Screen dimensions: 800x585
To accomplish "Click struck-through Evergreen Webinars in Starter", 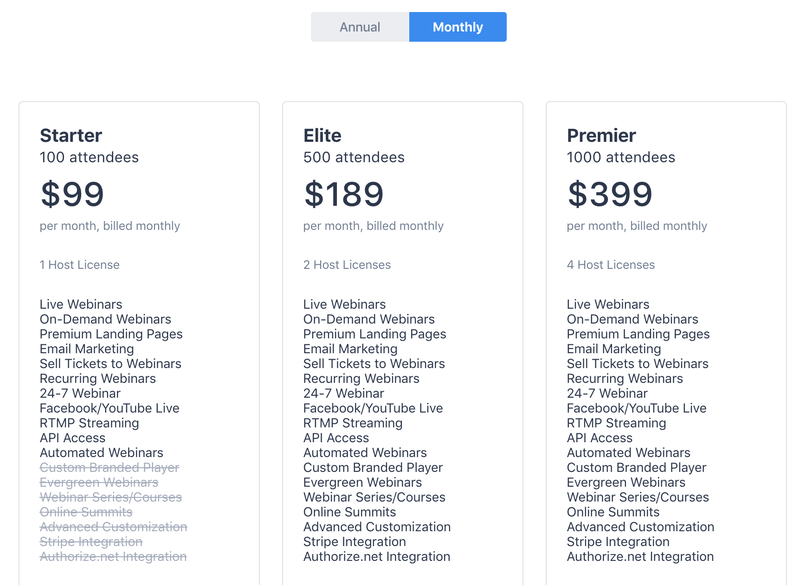I will 99,482.
